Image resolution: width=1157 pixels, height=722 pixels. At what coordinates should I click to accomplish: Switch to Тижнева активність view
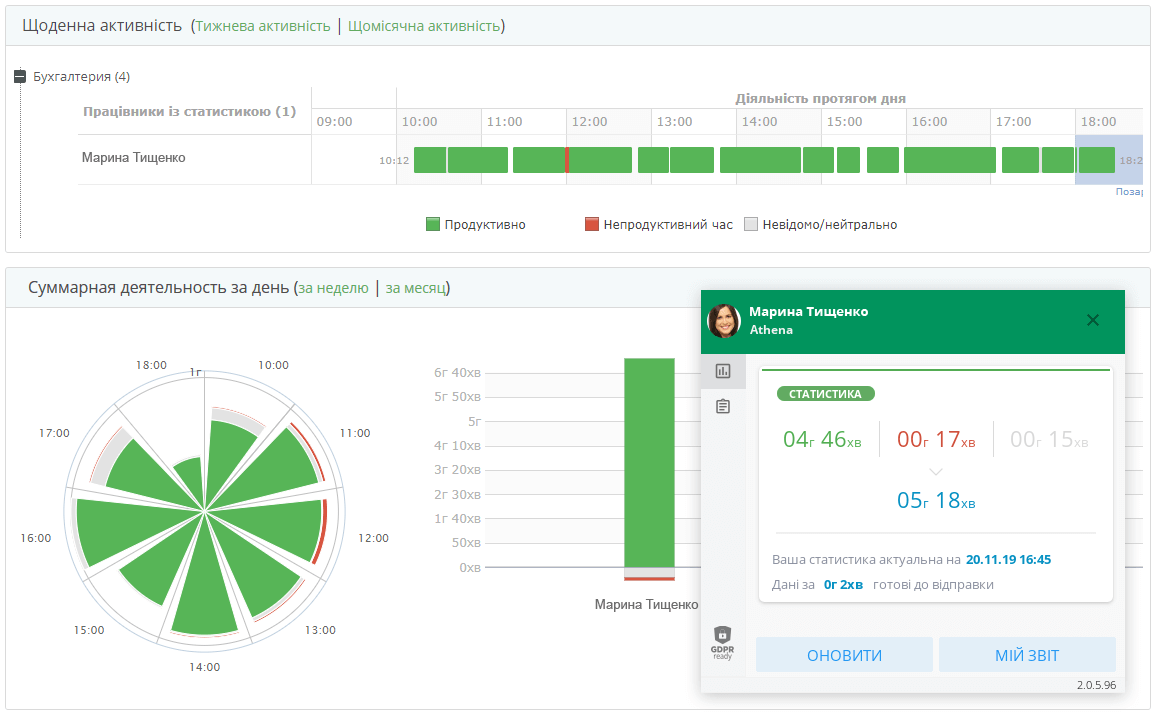263,26
